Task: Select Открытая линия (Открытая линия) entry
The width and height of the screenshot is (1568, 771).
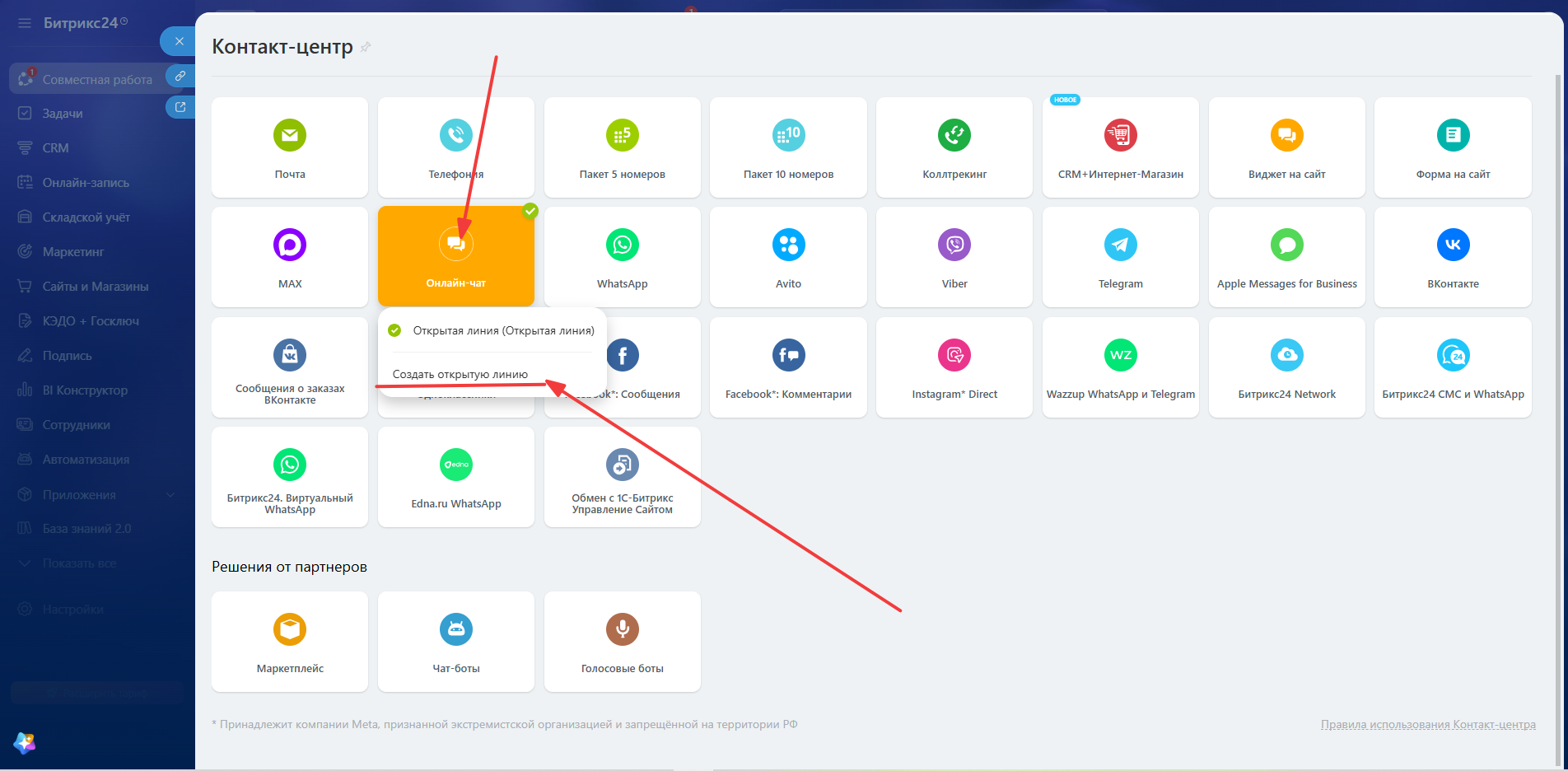Action: (x=492, y=330)
